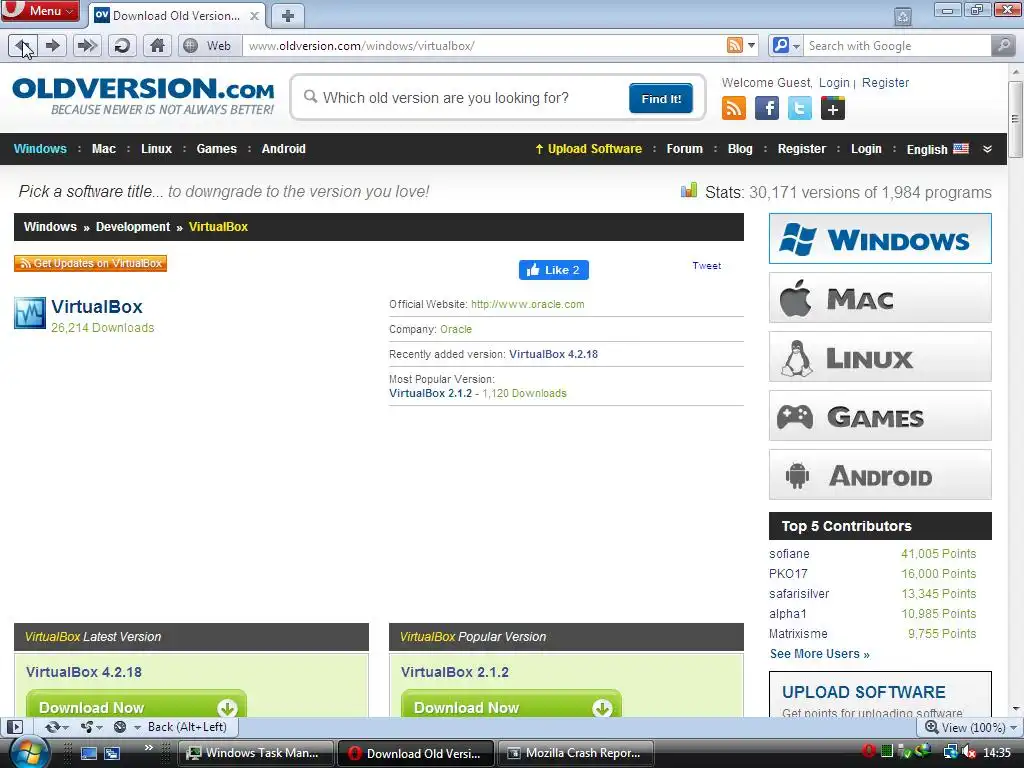Viewport: 1024px width, 768px height.
Task: Click Windows in the breadcrumb
Action: [x=50, y=227]
